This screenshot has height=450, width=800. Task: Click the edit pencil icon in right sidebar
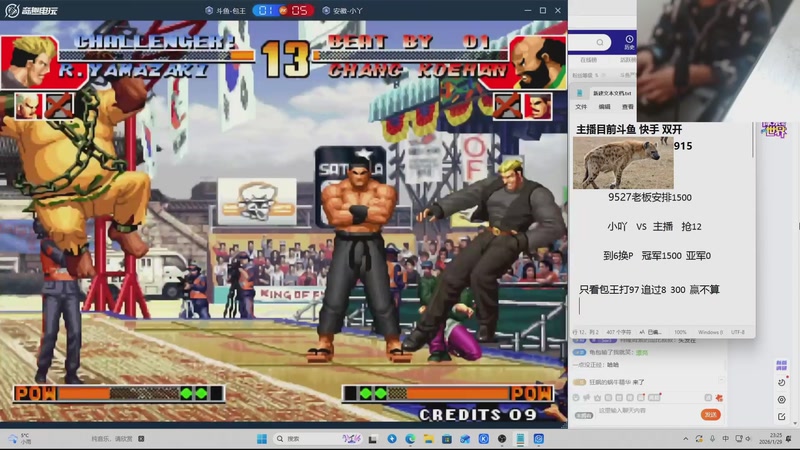(782, 417)
